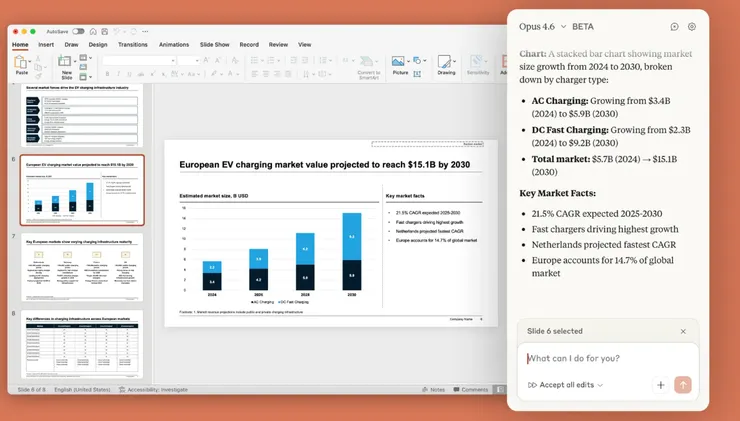Open the font size combo box
The image size is (740, 421).
[x=189, y=60]
